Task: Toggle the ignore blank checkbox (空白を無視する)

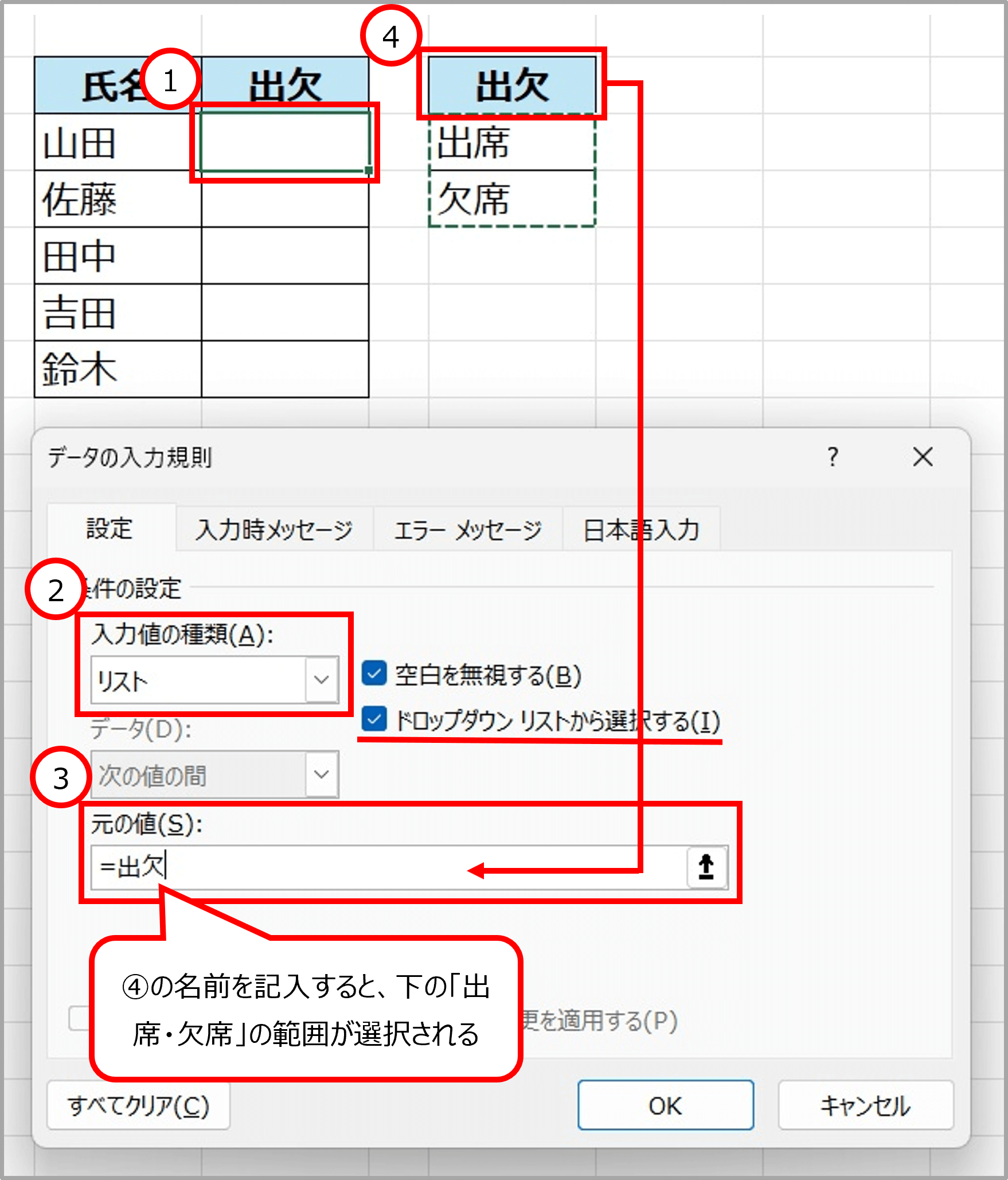Action: pos(374,673)
